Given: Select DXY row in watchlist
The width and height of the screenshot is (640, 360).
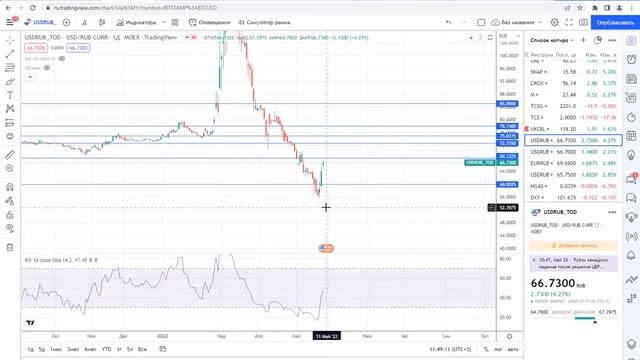Looking at the screenshot, I should pos(573,197).
